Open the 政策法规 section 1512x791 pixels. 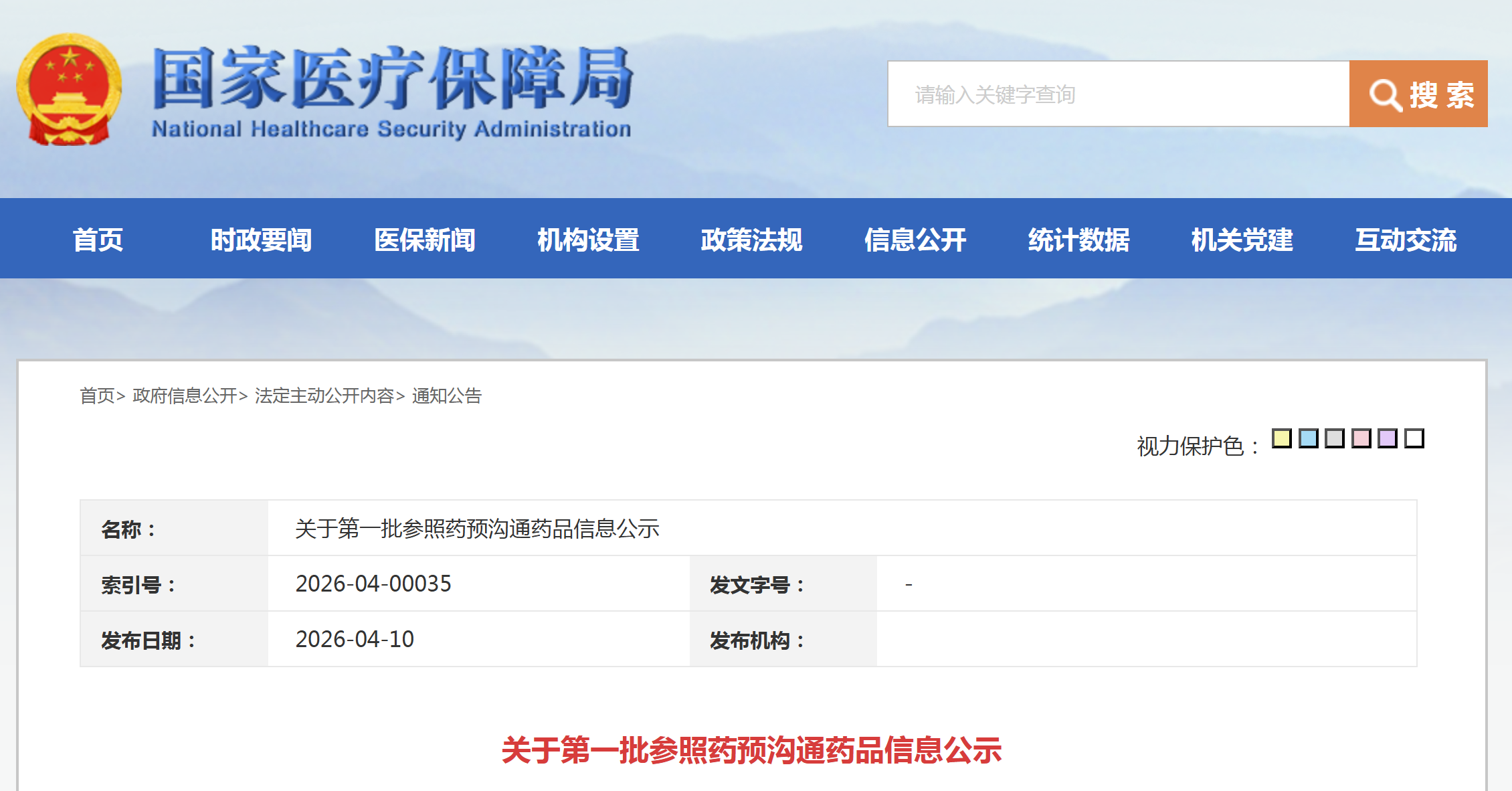tap(751, 240)
